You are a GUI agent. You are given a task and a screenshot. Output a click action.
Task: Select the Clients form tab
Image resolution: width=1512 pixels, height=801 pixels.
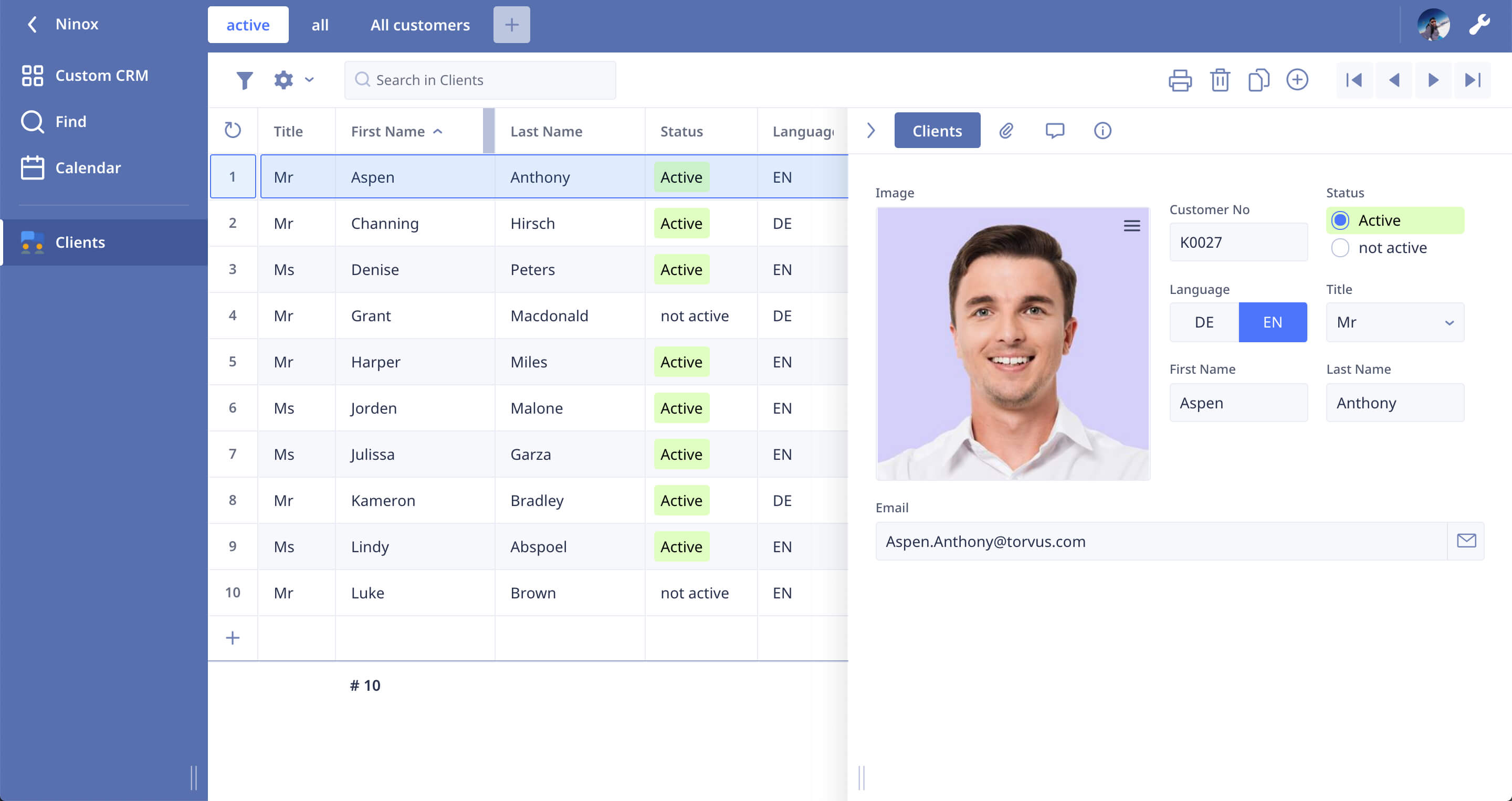(x=937, y=130)
